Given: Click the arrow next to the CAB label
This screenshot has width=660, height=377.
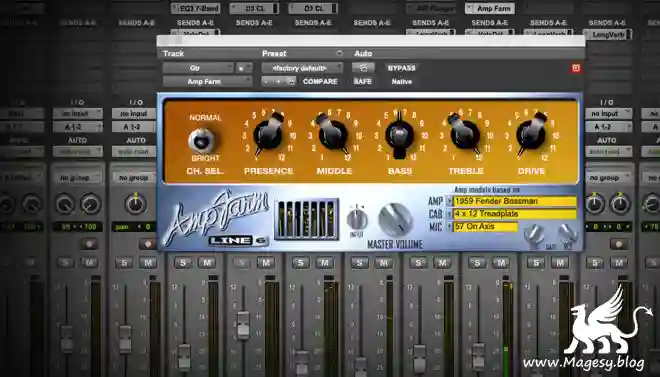Looking at the screenshot, I should click(450, 214).
